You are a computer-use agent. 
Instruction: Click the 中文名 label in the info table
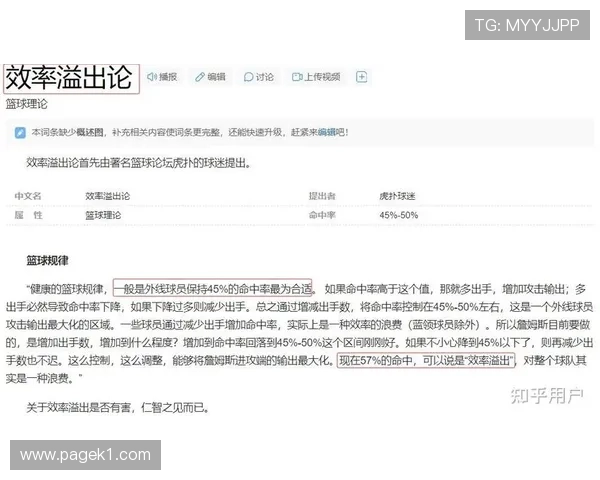pyautogui.click(x=28, y=196)
